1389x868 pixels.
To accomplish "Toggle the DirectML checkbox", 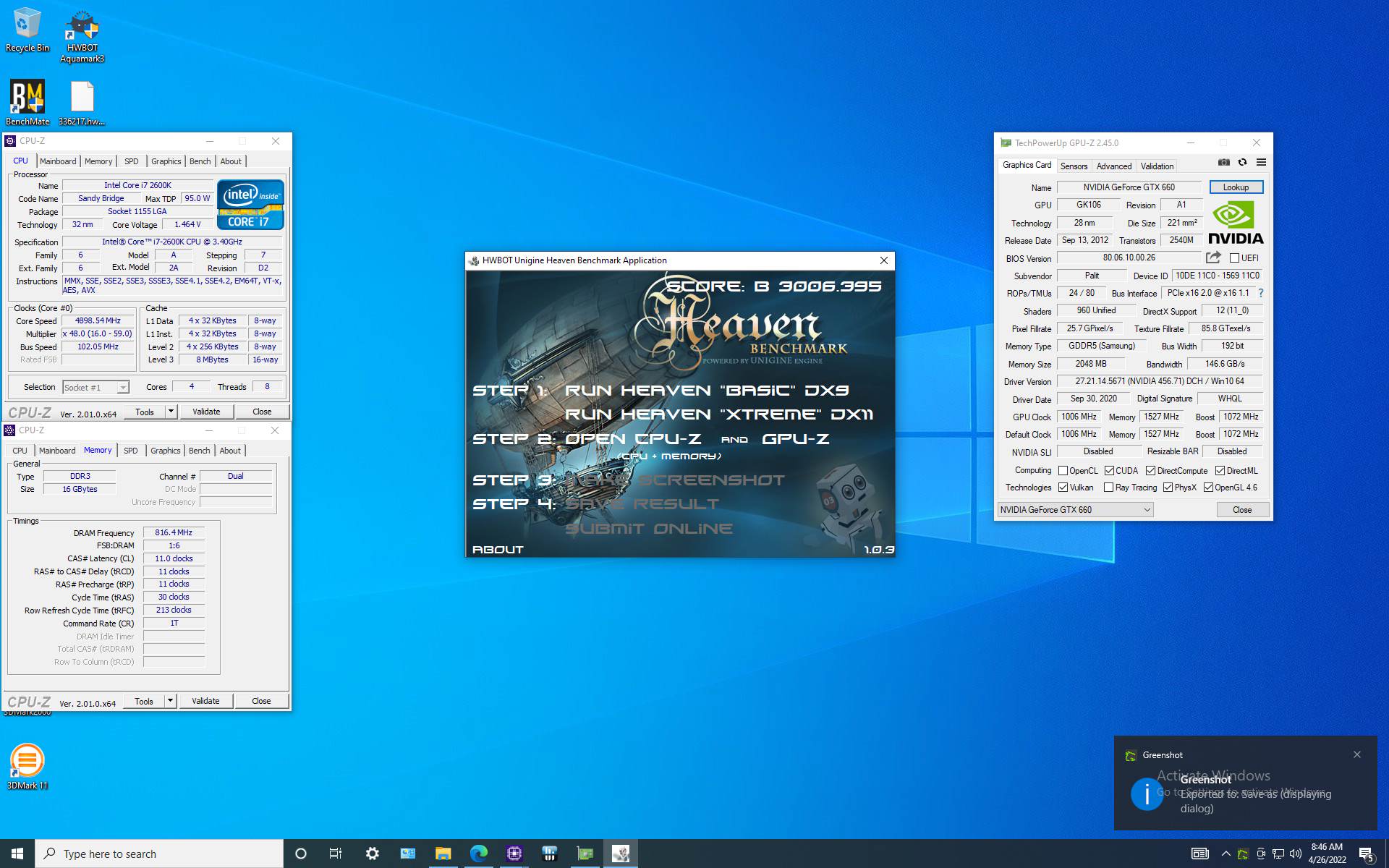I will [x=1220, y=471].
